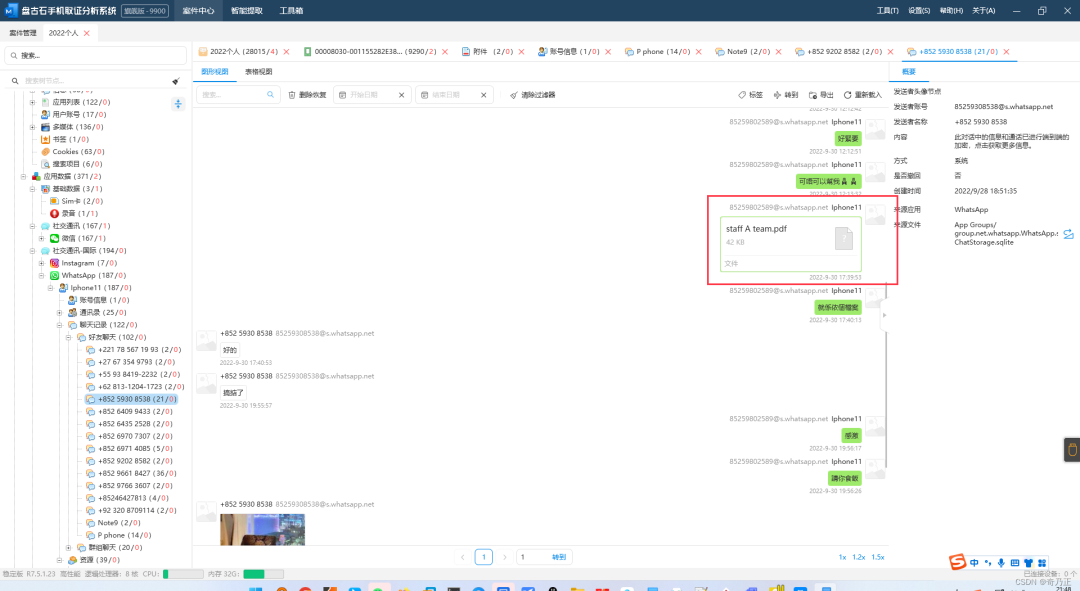Close the 账号信息 (1/0) tab
This screenshot has width=1080, height=591.
pyautogui.click(x=607, y=52)
